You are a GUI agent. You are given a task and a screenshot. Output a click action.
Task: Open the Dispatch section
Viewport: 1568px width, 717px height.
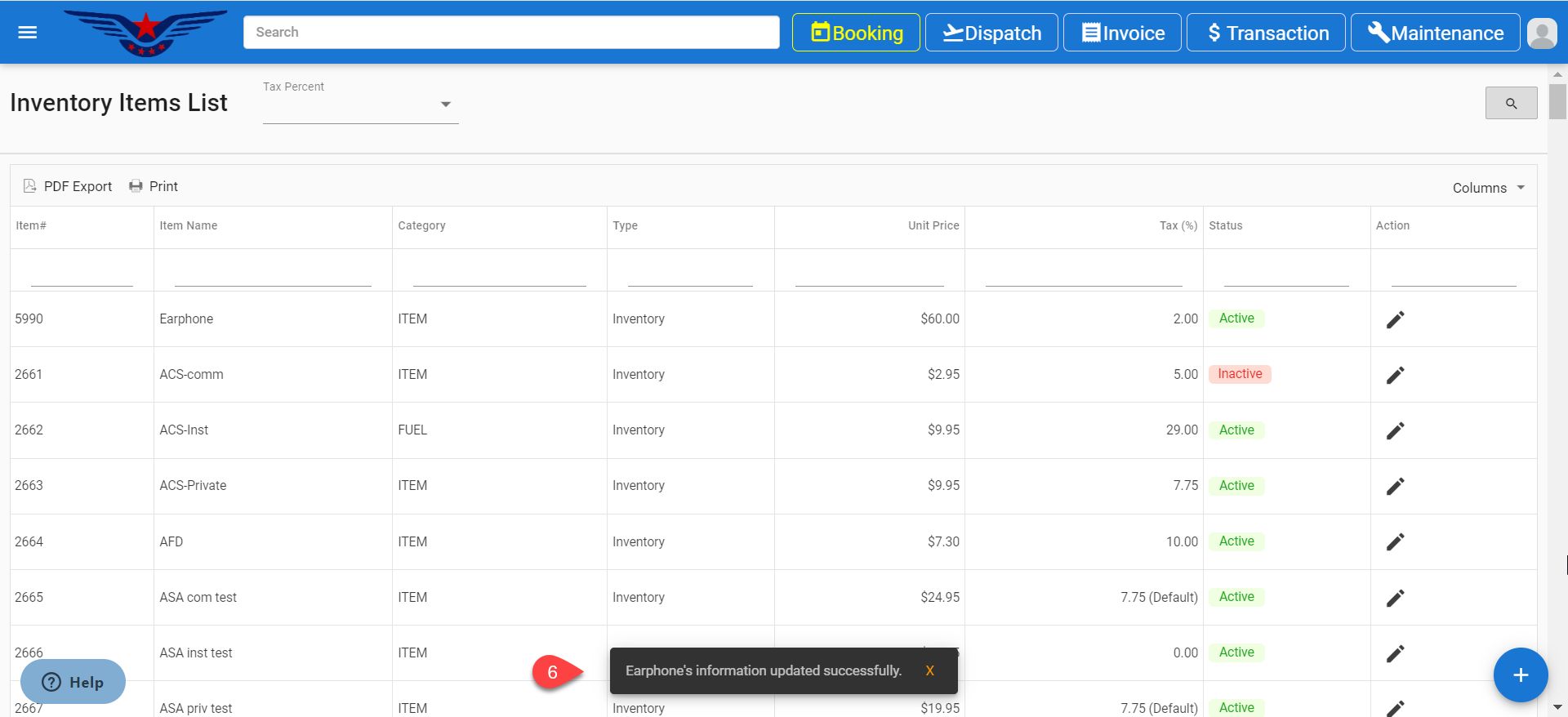click(x=991, y=33)
